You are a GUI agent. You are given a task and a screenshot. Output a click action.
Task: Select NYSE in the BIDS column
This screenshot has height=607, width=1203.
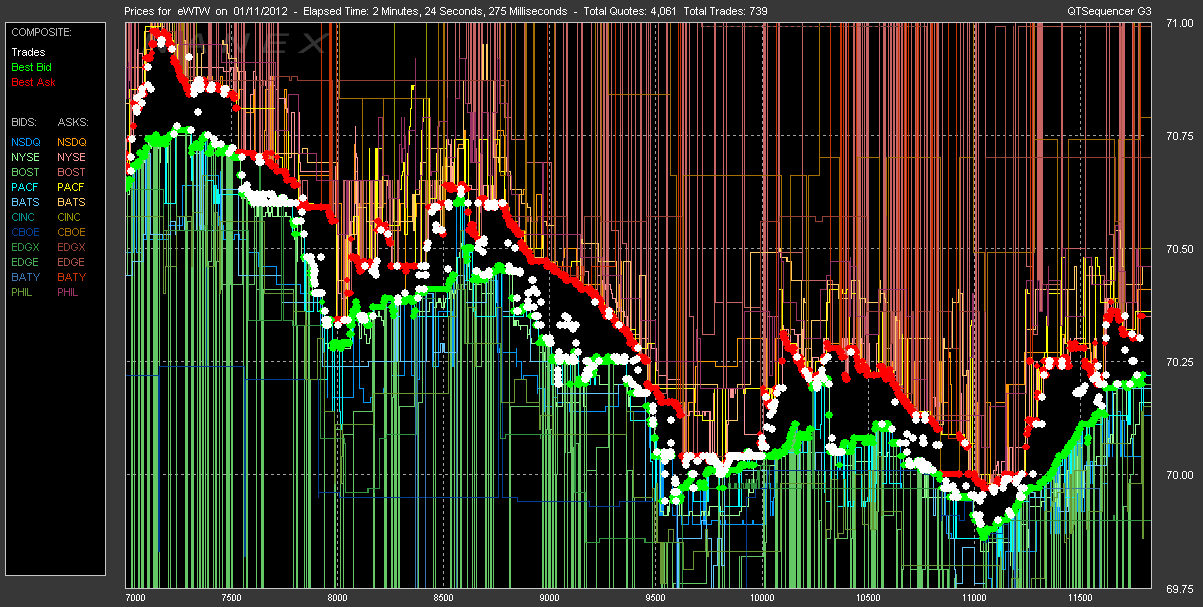click(26, 157)
